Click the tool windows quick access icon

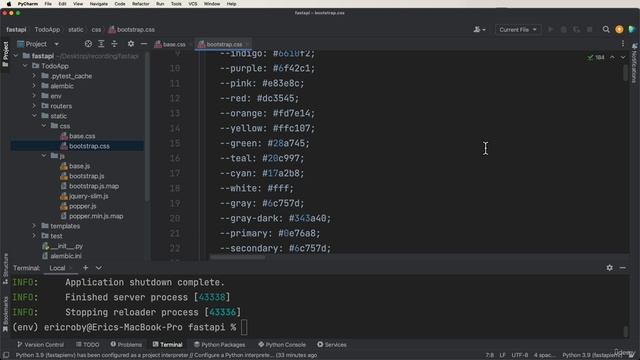[6, 355]
